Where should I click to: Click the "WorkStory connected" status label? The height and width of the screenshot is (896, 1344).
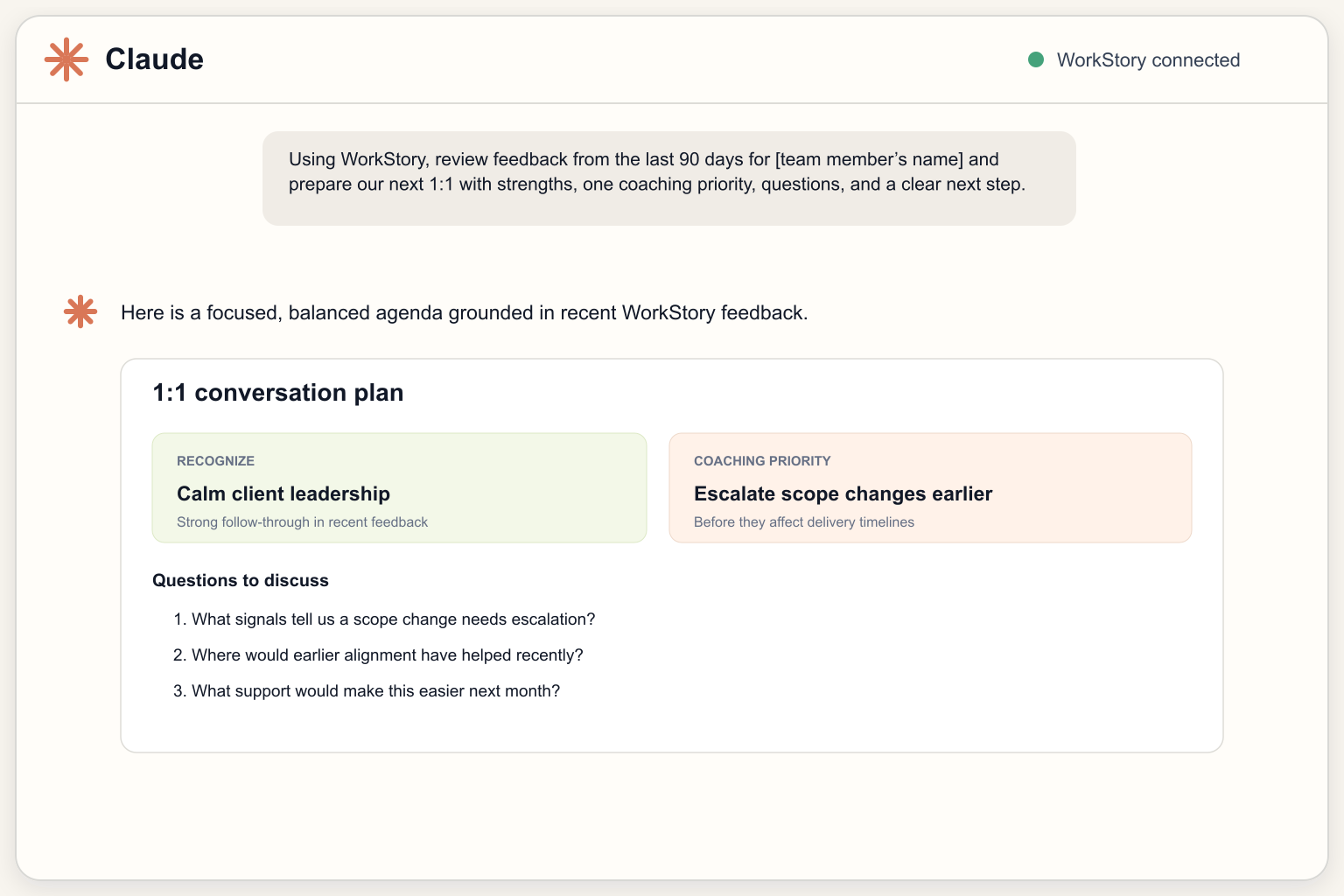[1148, 59]
